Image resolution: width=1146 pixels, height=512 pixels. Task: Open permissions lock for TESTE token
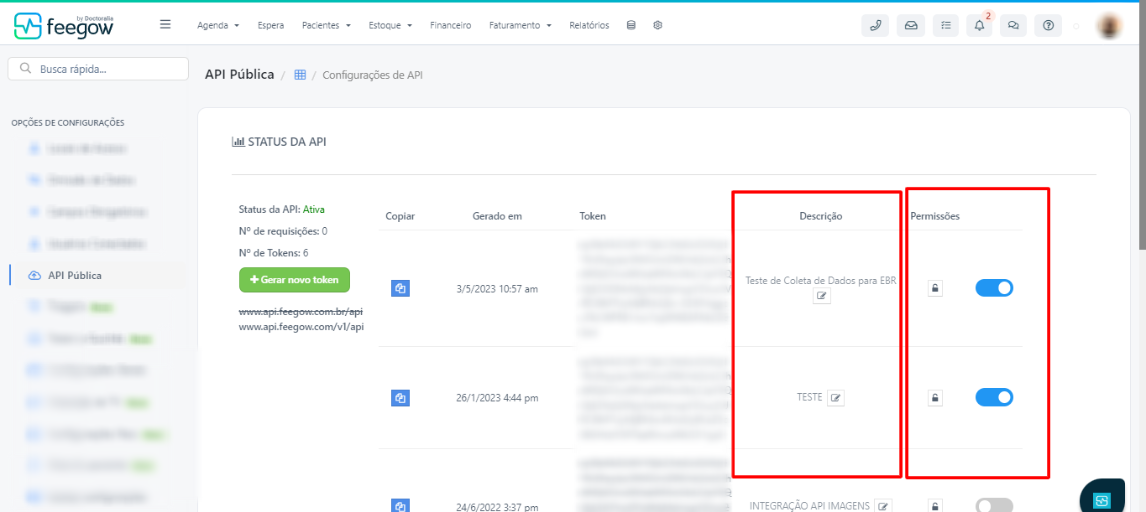click(935, 398)
